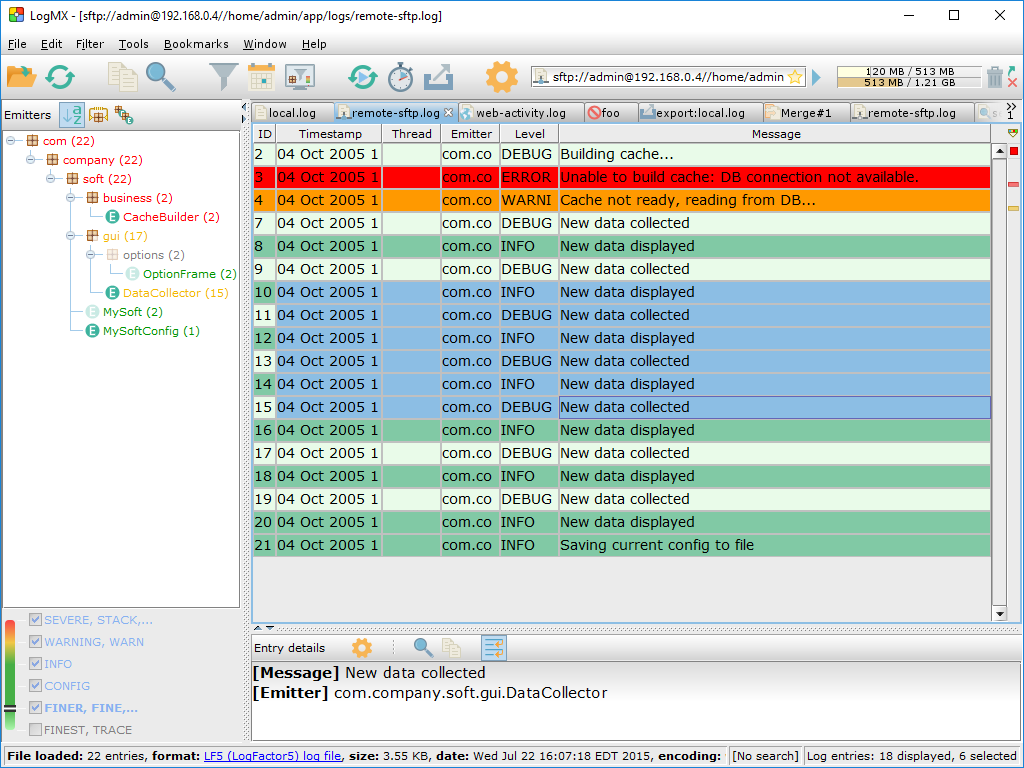This screenshot has width=1024, height=768.
Task: Click the calendar date icon in toolbar
Action: [x=261, y=76]
